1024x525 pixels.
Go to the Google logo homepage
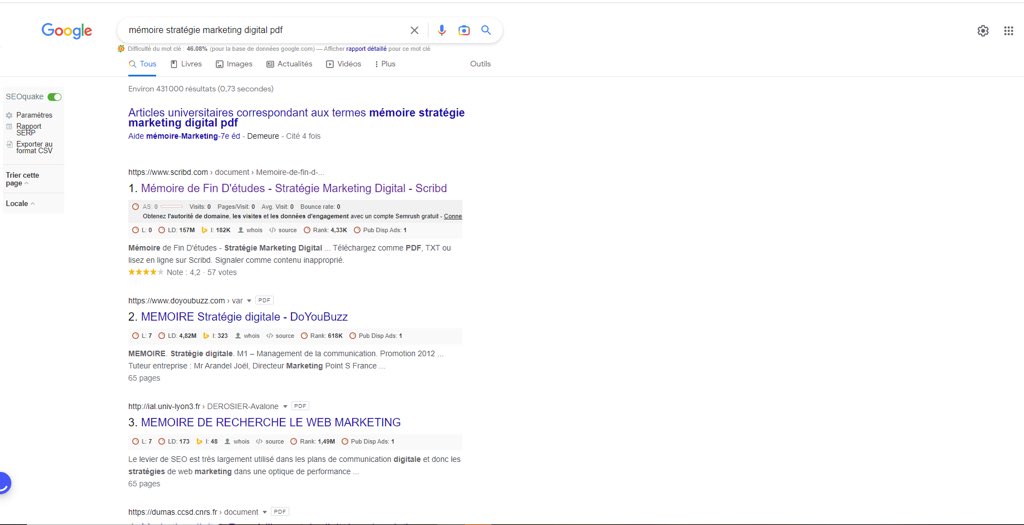pos(67,31)
